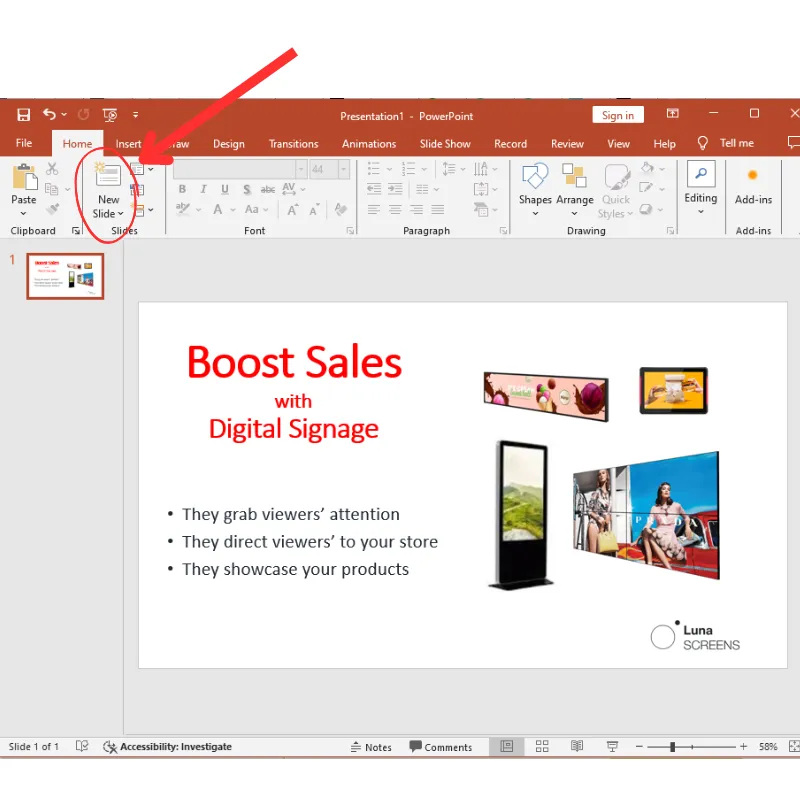Toggle the Comments pane

click(440, 747)
